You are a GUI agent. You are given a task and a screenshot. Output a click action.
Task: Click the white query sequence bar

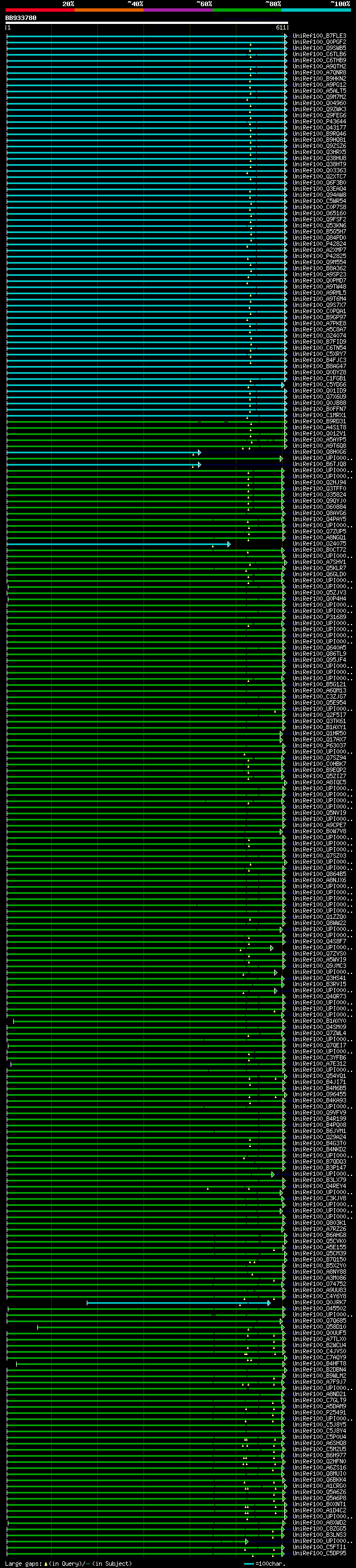tap(147, 23)
